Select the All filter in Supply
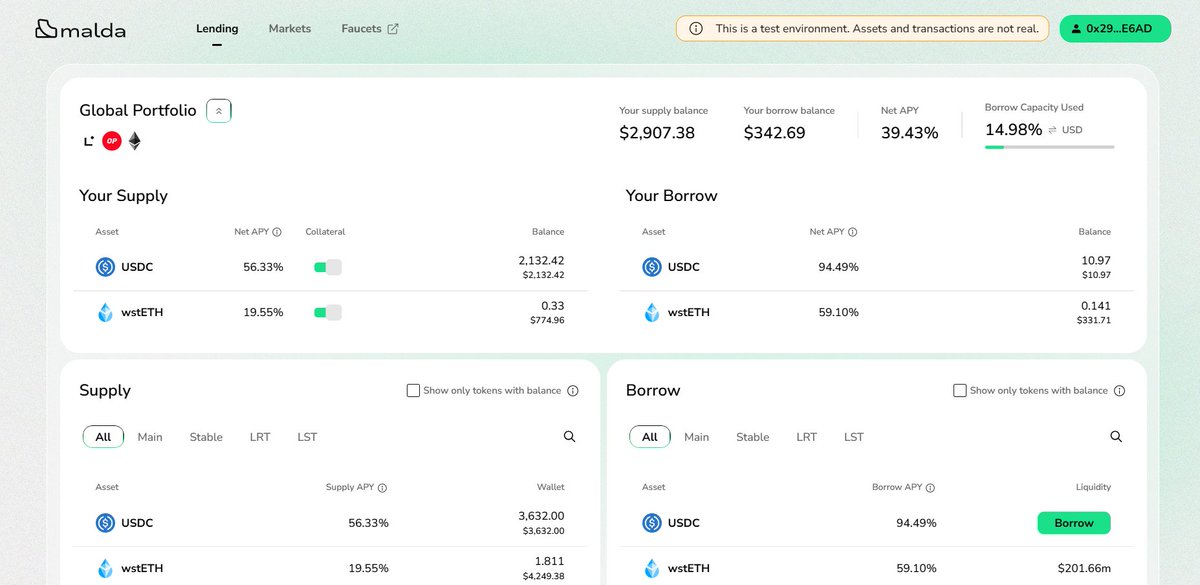The height and width of the screenshot is (585, 1200). point(103,437)
